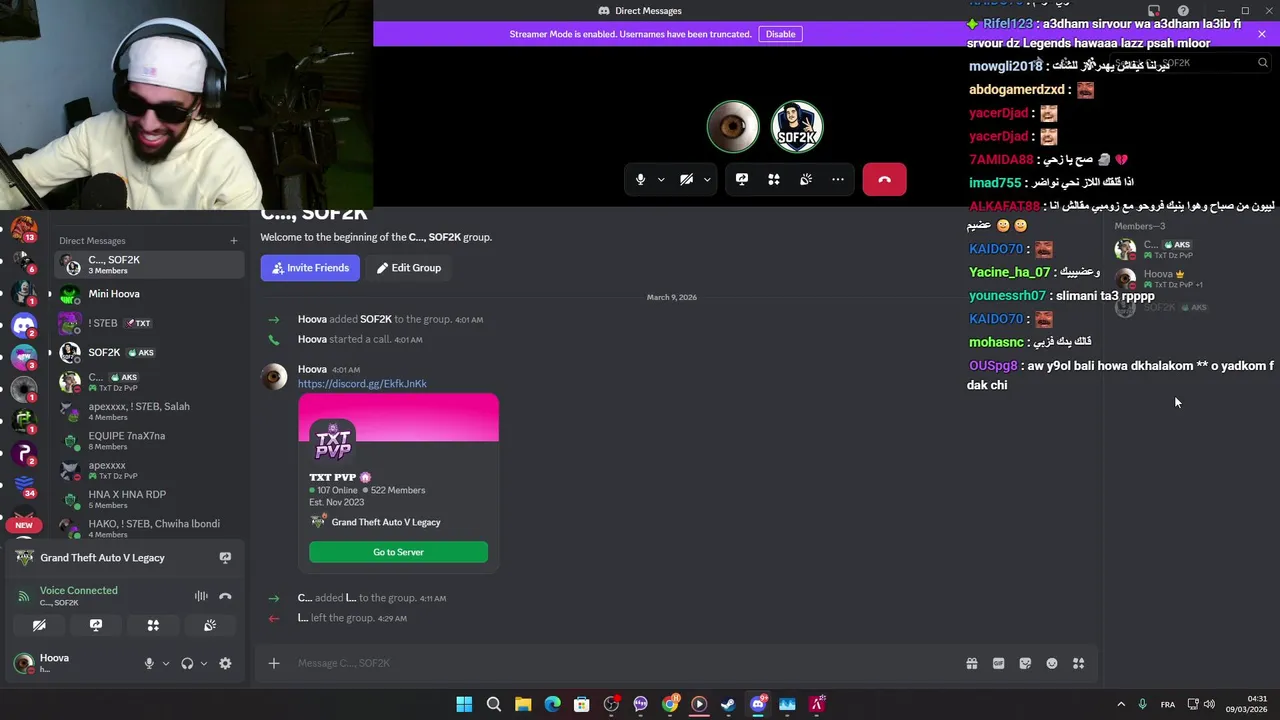Open Windows Search on taskbar
1280x720 pixels.
493,704
